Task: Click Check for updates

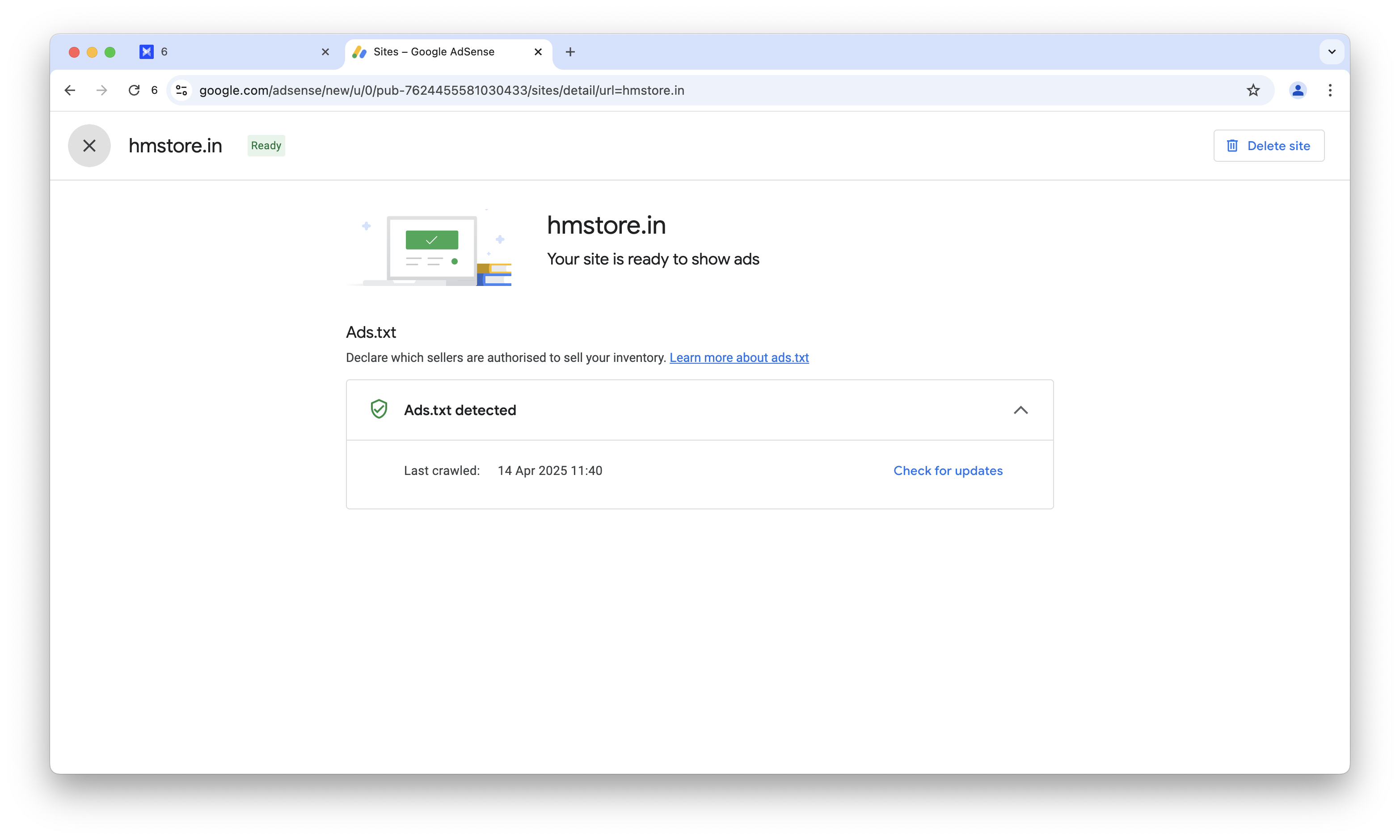Action: pyautogui.click(x=948, y=471)
